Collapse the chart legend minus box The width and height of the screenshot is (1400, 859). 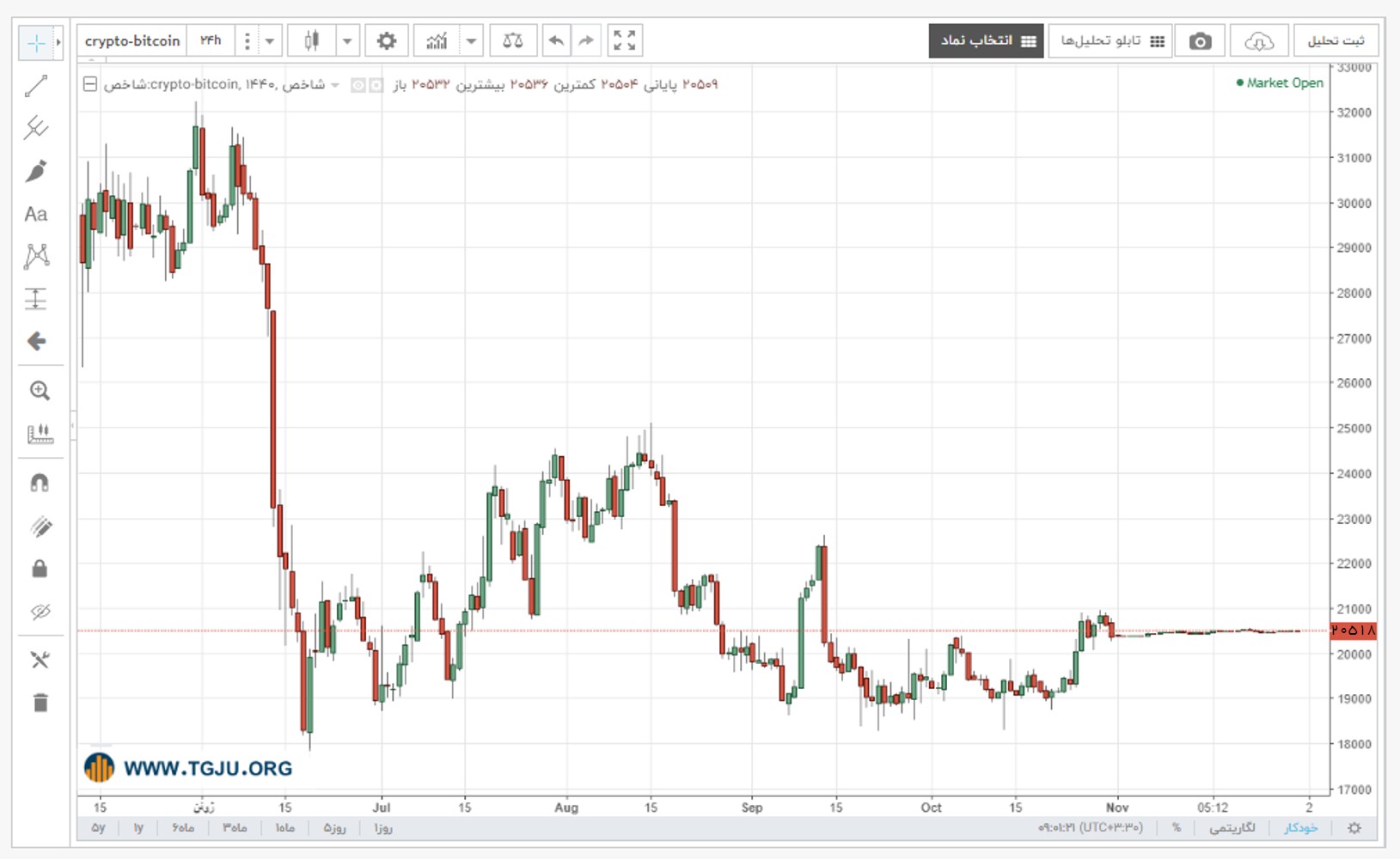(x=90, y=84)
